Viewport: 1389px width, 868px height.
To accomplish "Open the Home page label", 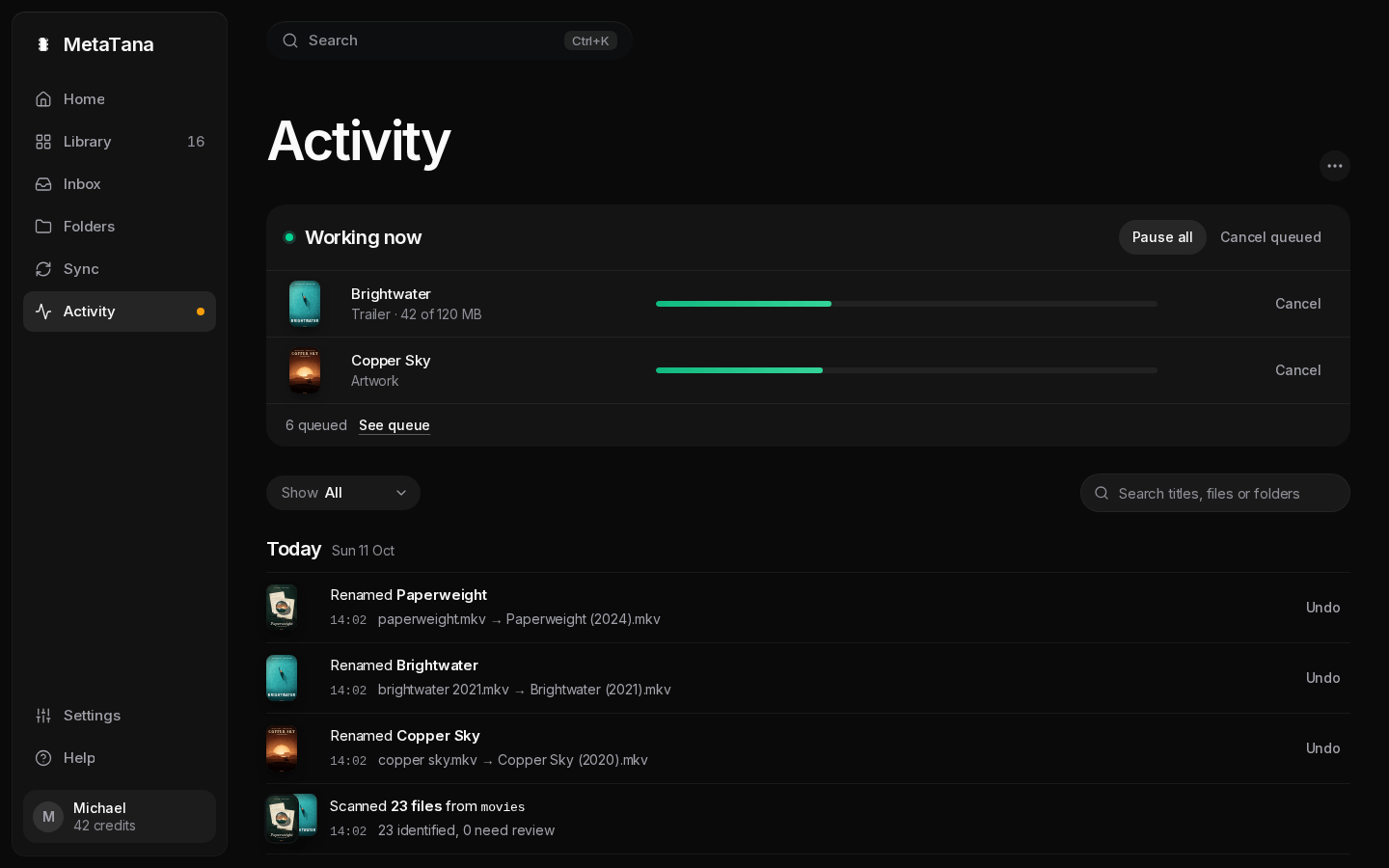I will coord(84,99).
